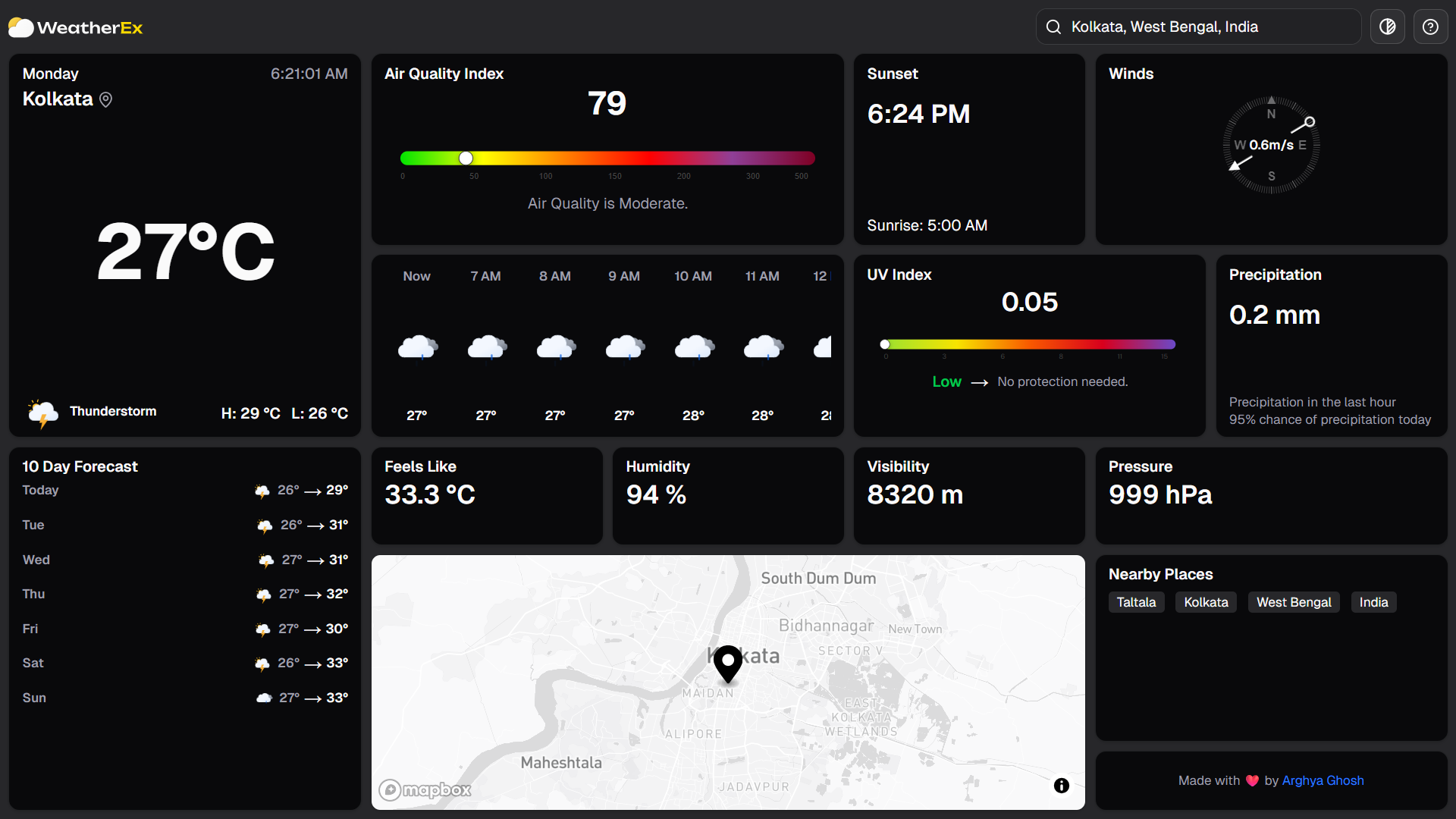Open the India nearby place chip
1456x819 pixels.
pos(1373,602)
